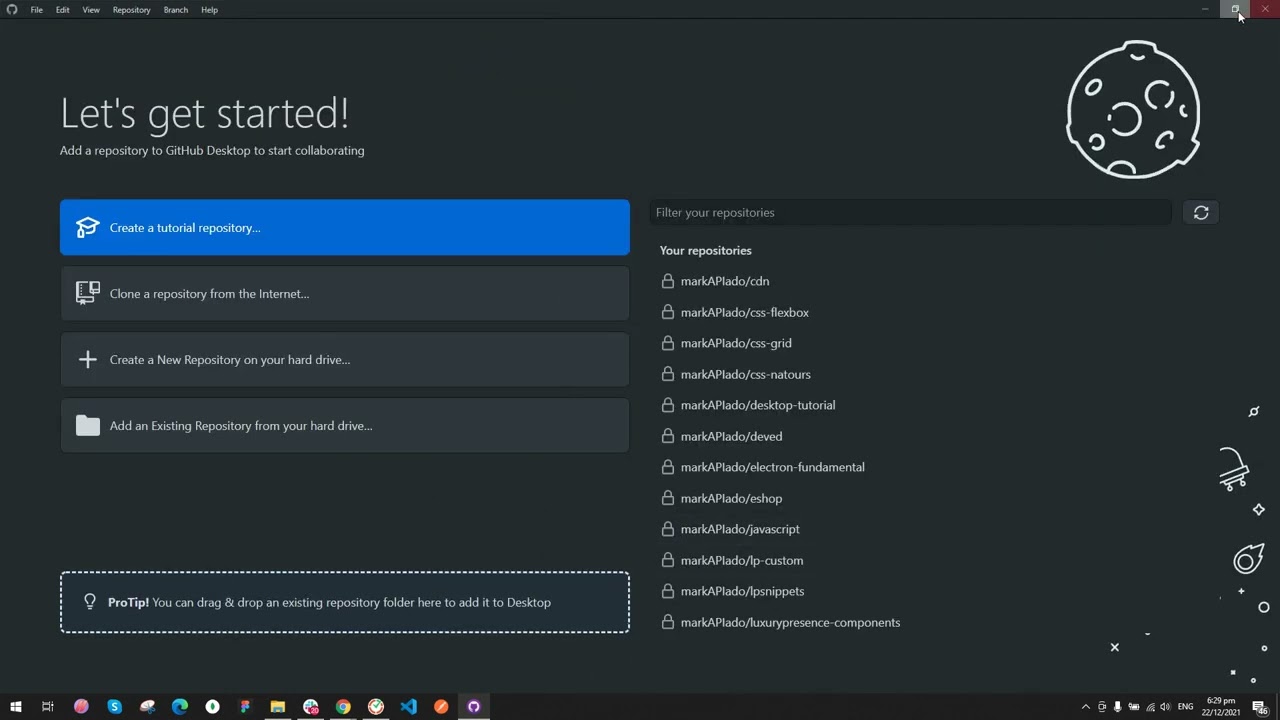Click the Filter your repositories field
Viewport: 1280px width, 720px height.
tap(910, 213)
